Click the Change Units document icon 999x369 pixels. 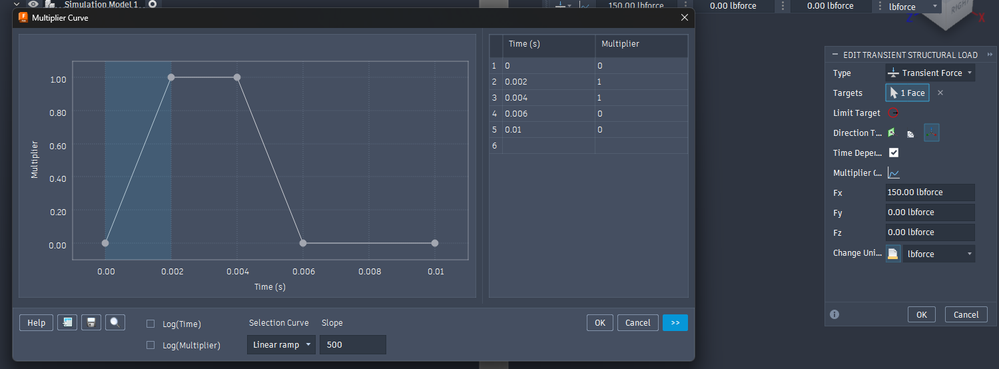tap(893, 254)
